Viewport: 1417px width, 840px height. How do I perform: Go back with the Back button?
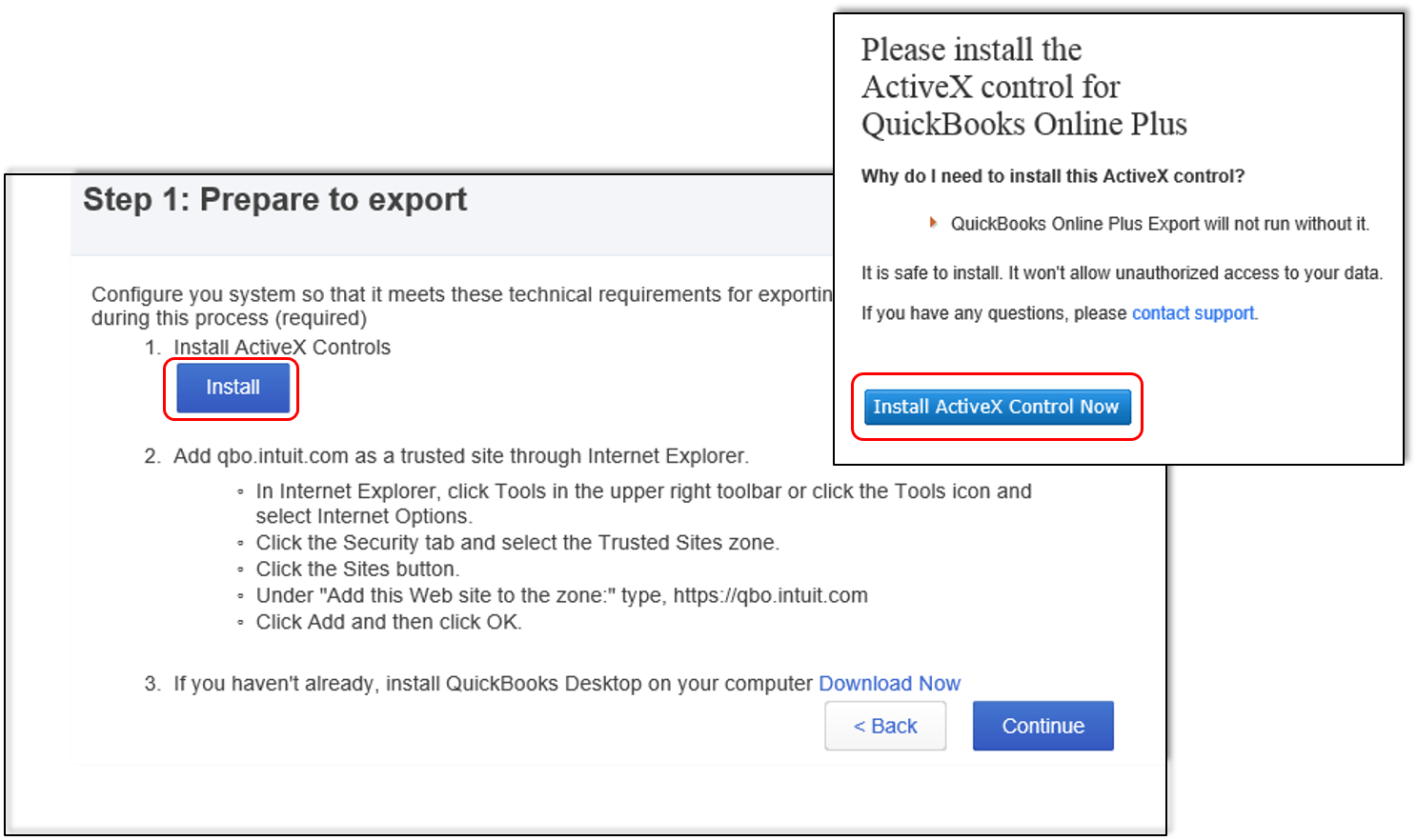click(x=885, y=726)
